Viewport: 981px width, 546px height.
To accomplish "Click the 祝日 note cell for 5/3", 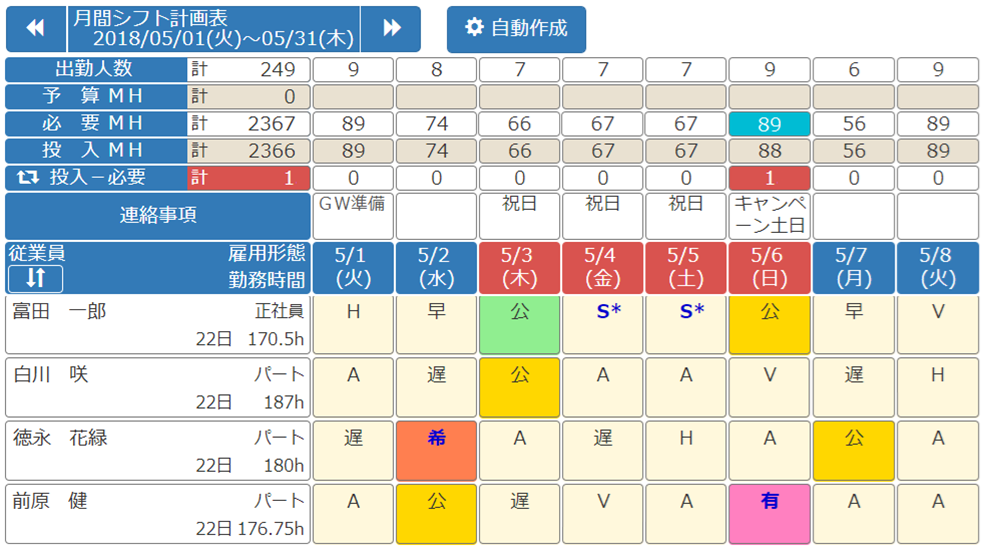I will click(520, 216).
